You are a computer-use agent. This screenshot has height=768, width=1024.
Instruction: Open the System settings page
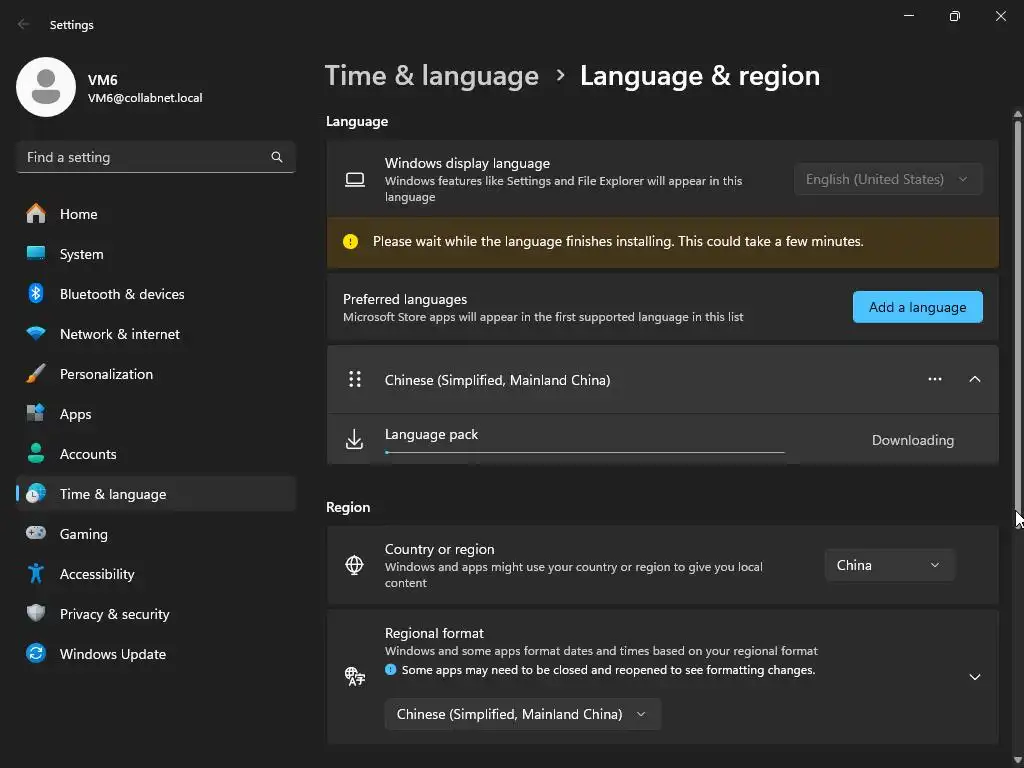81,254
